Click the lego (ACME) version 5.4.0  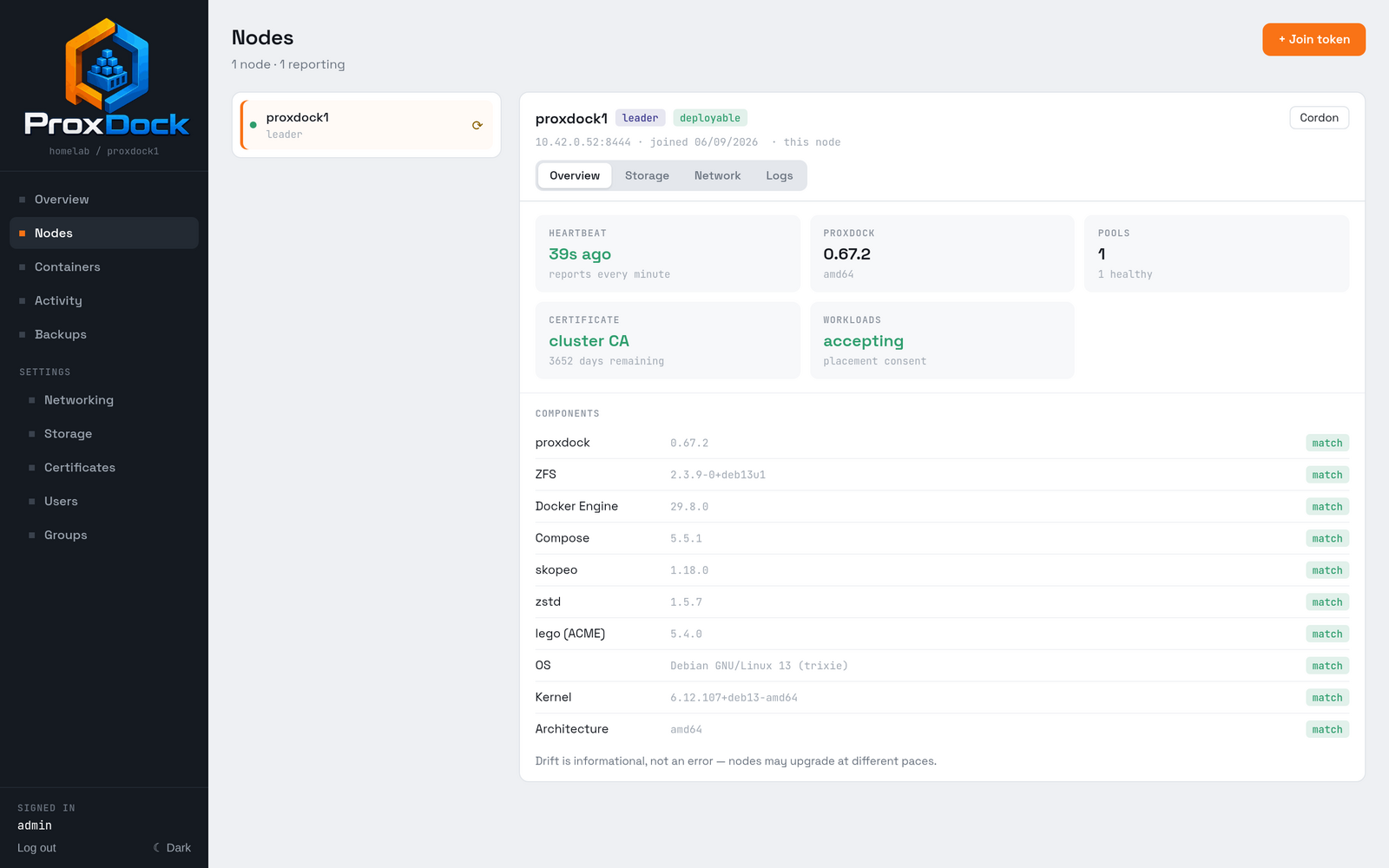tap(686, 635)
